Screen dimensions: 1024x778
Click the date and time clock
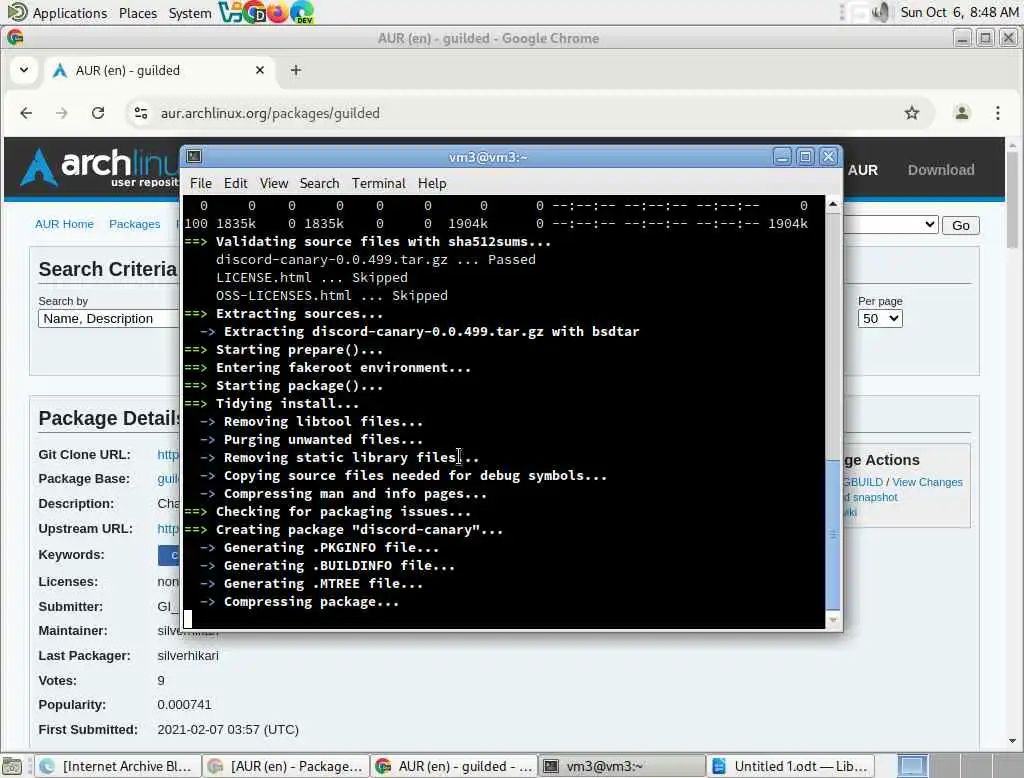tap(959, 12)
